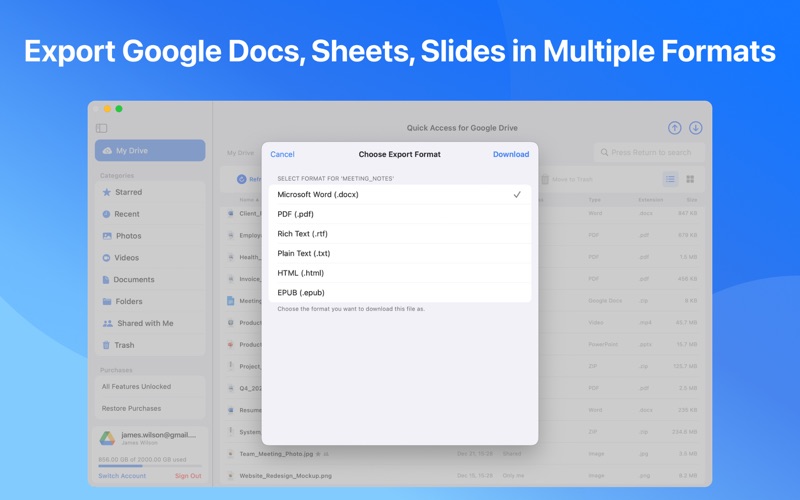Click the Google Docs type cell
This screenshot has height=500, width=800.
tap(605, 301)
